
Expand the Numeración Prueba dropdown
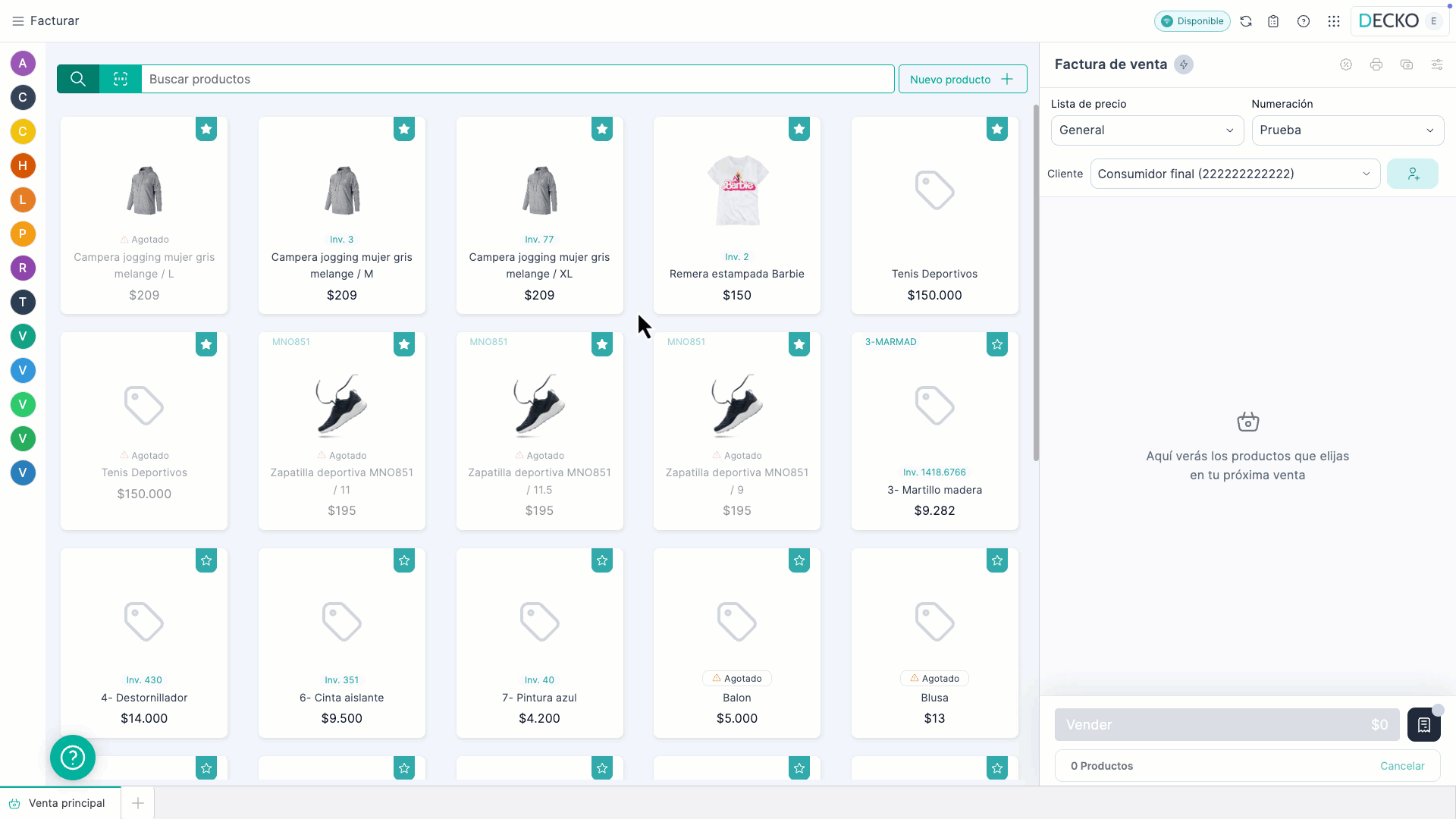click(1348, 130)
